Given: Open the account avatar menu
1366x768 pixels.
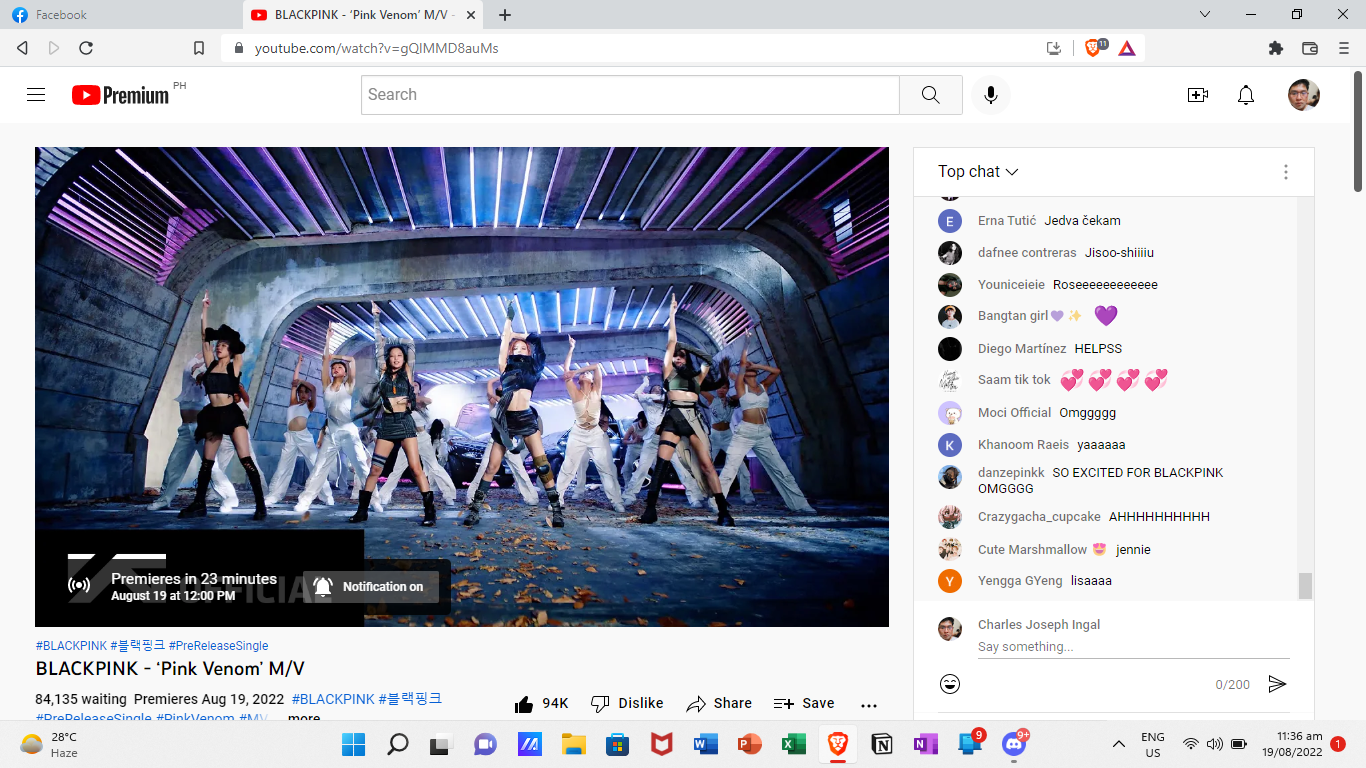Looking at the screenshot, I should [1304, 95].
